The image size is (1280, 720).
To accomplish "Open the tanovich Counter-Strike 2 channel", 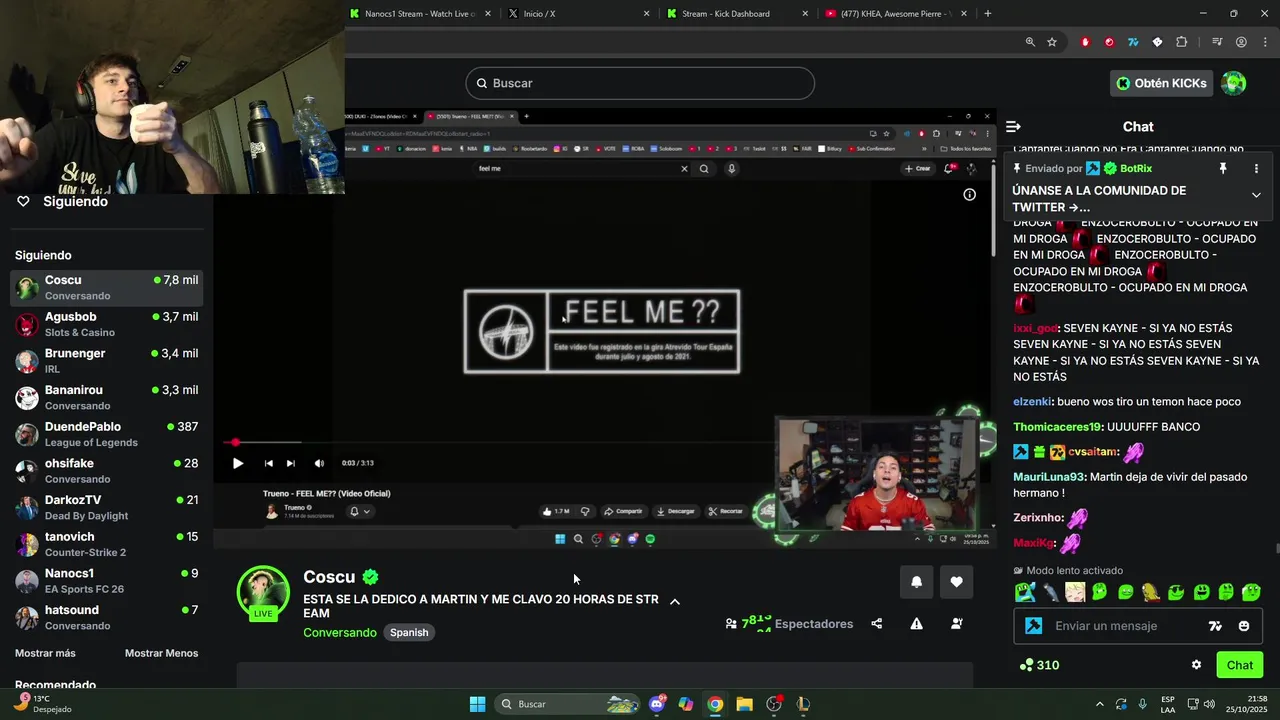I will point(107,544).
